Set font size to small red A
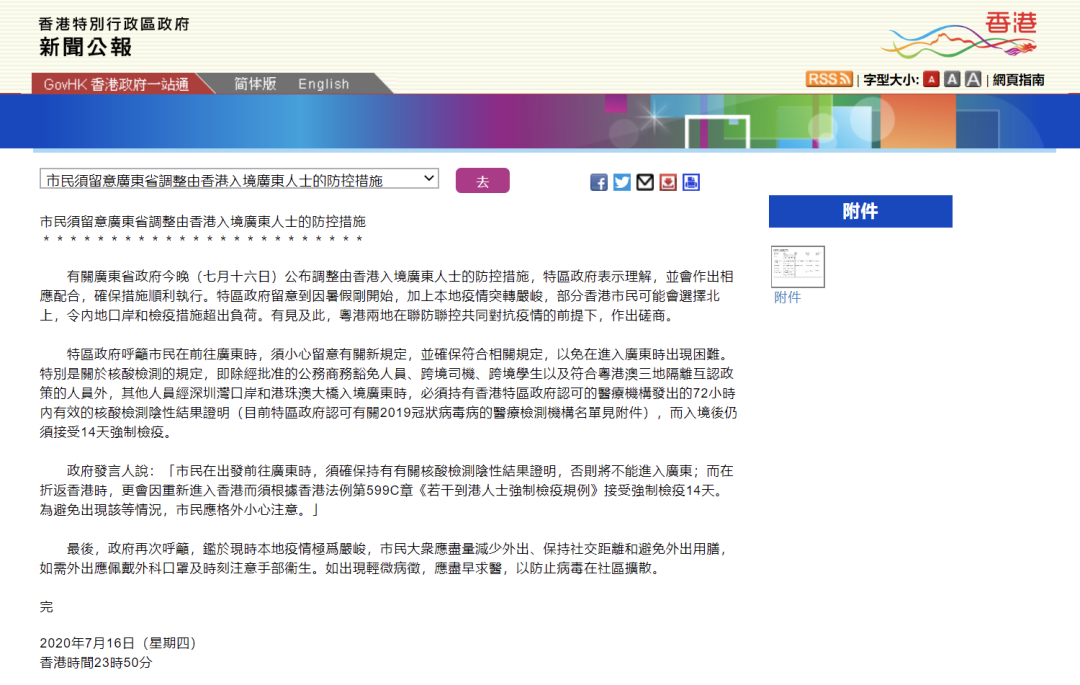Viewport: 1080px width, 685px height. pos(931,79)
